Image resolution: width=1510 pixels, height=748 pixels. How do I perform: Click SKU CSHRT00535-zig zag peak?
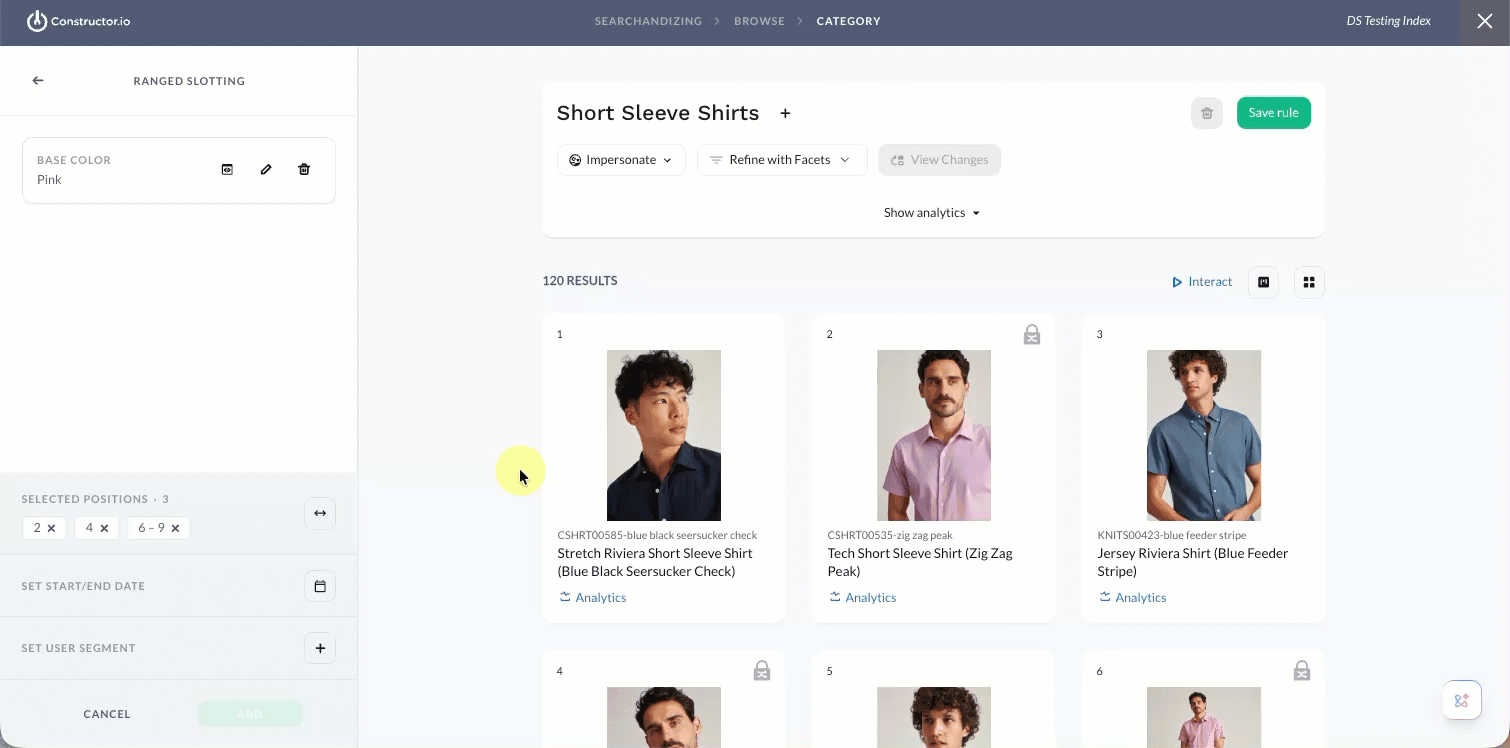click(x=890, y=535)
